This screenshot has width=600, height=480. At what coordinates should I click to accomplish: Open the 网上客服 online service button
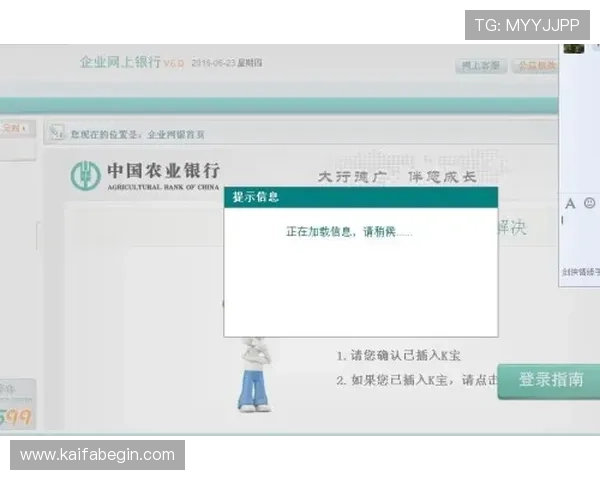click(x=481, y=65)
